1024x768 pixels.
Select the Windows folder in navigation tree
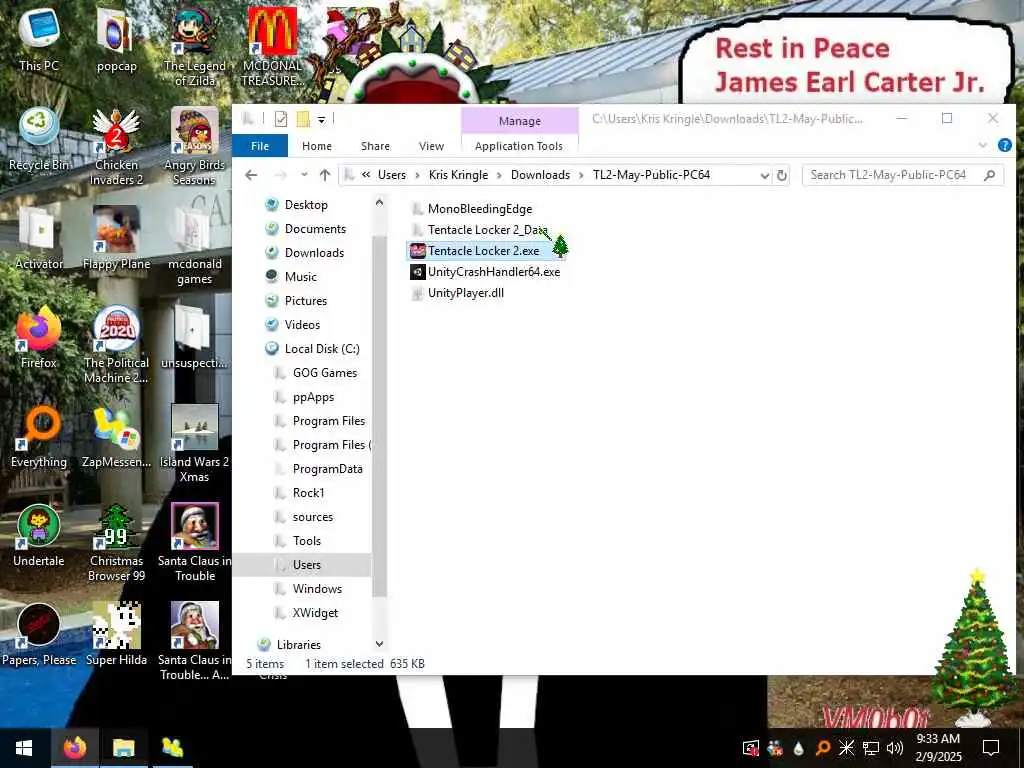tap(308, 589)
